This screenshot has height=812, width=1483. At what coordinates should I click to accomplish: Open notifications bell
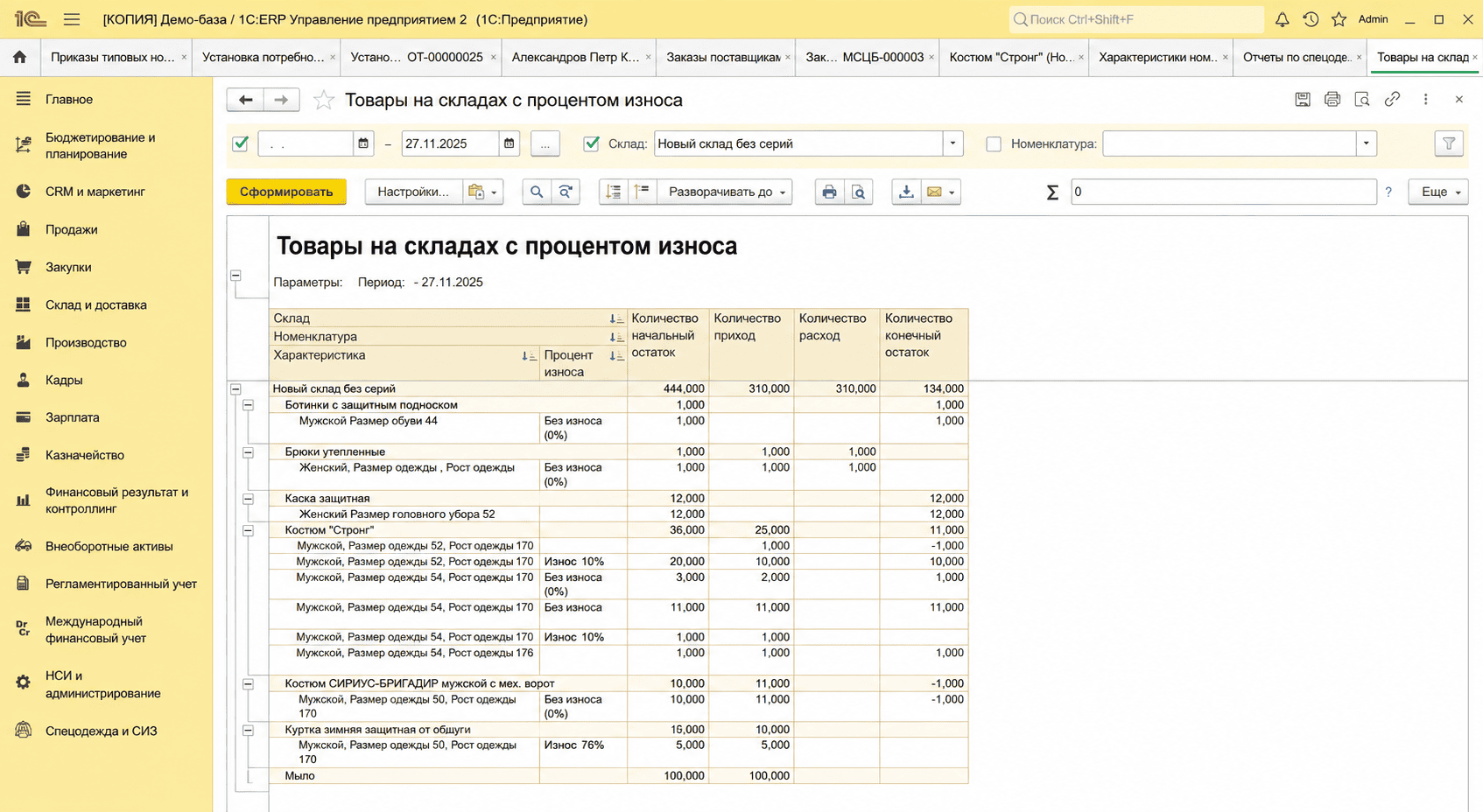[x=1282, y=19]
